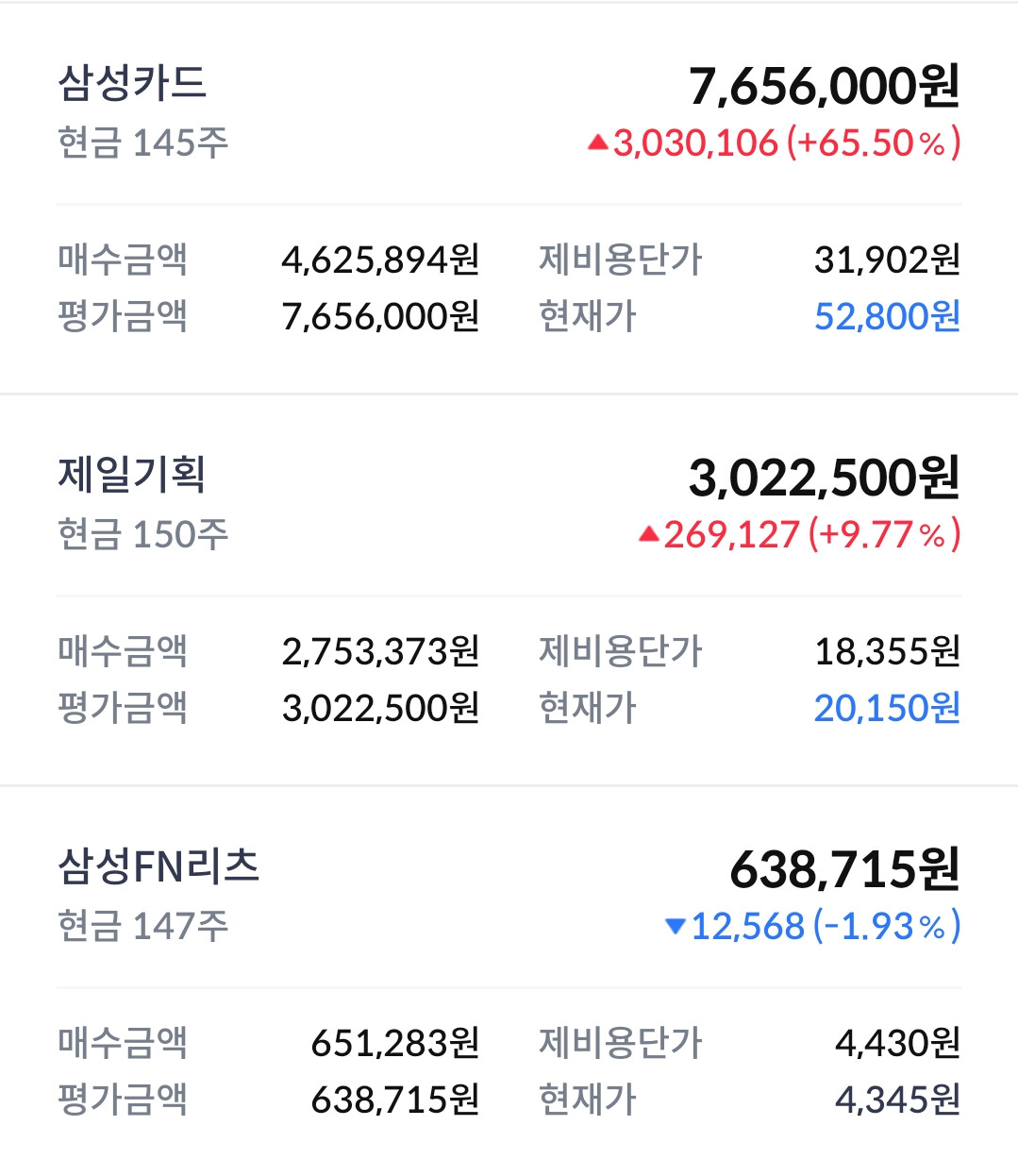Viewport: 1018px width, 1176px height.
Task: Select 제일기획 total value 3,022,500원
Action: [824, 478]
